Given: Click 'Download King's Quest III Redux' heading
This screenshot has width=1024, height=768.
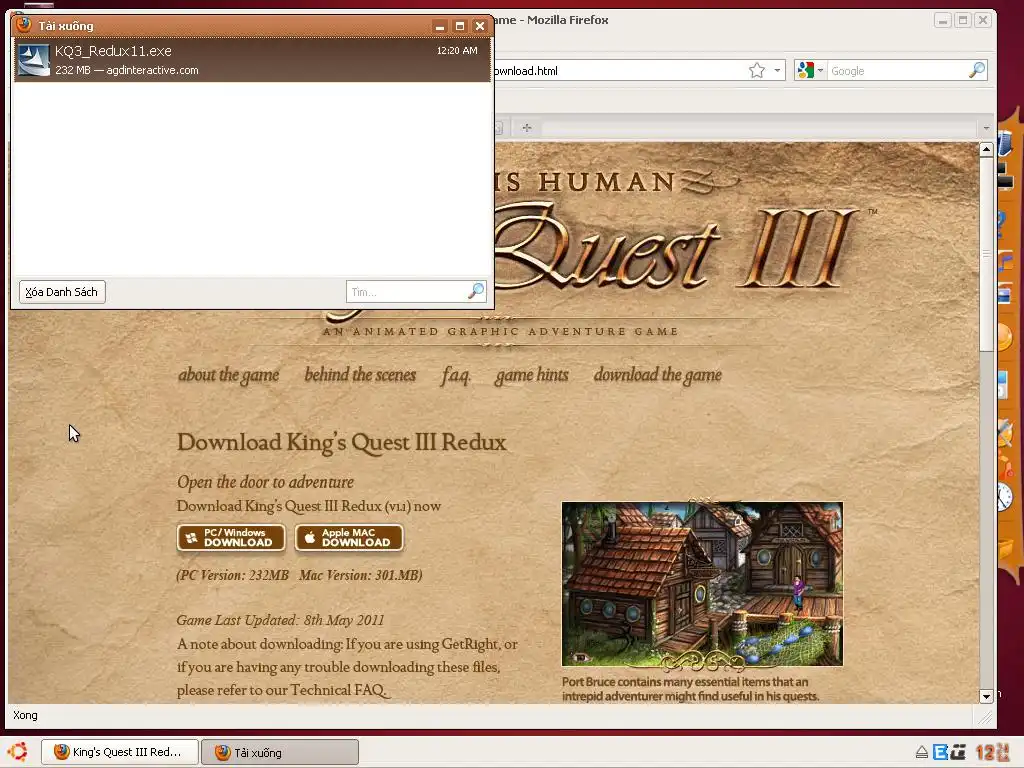Looking at the screenshot, I should coord(342,442).
